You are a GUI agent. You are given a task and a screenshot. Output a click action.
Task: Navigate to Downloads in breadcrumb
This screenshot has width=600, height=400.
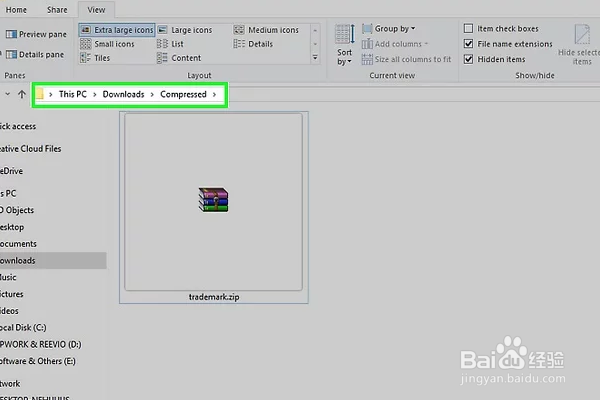tap(123, 94)
